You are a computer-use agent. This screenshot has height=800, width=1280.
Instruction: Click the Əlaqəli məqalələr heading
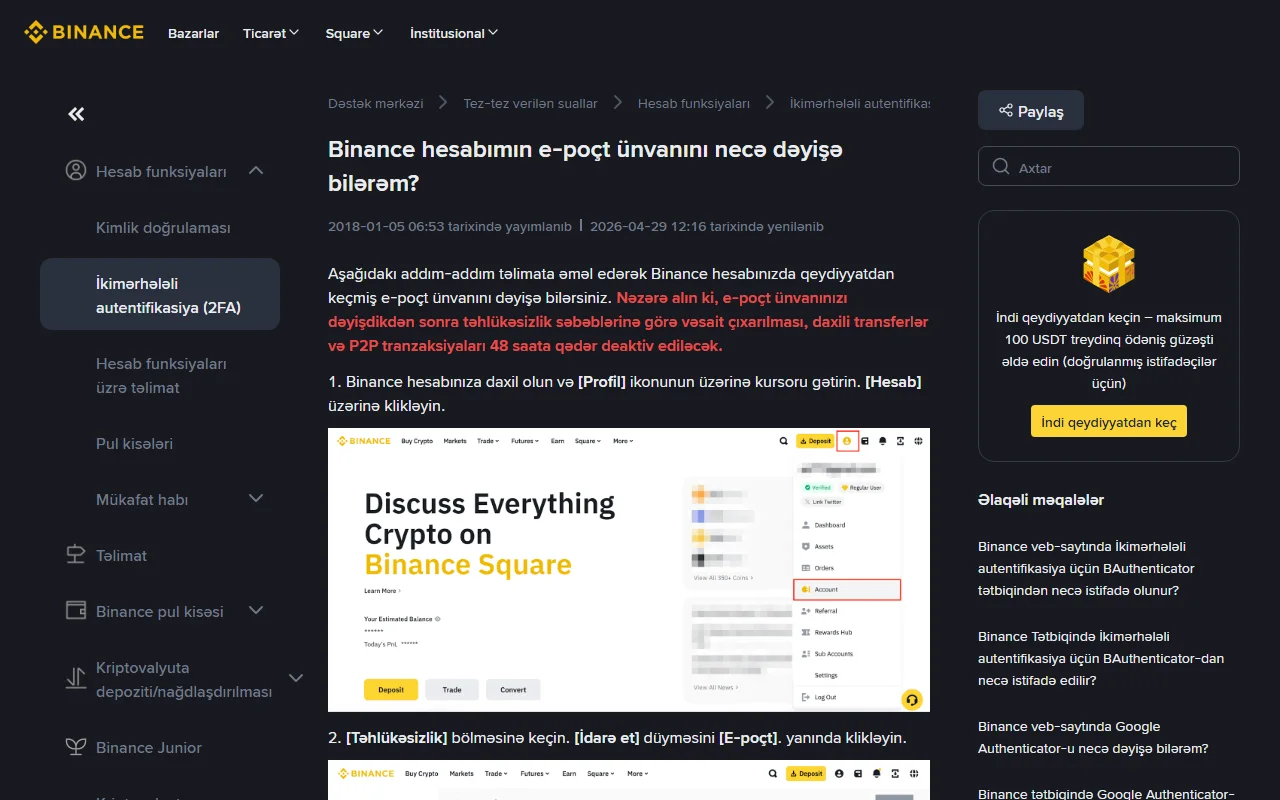click(1041, 499)
